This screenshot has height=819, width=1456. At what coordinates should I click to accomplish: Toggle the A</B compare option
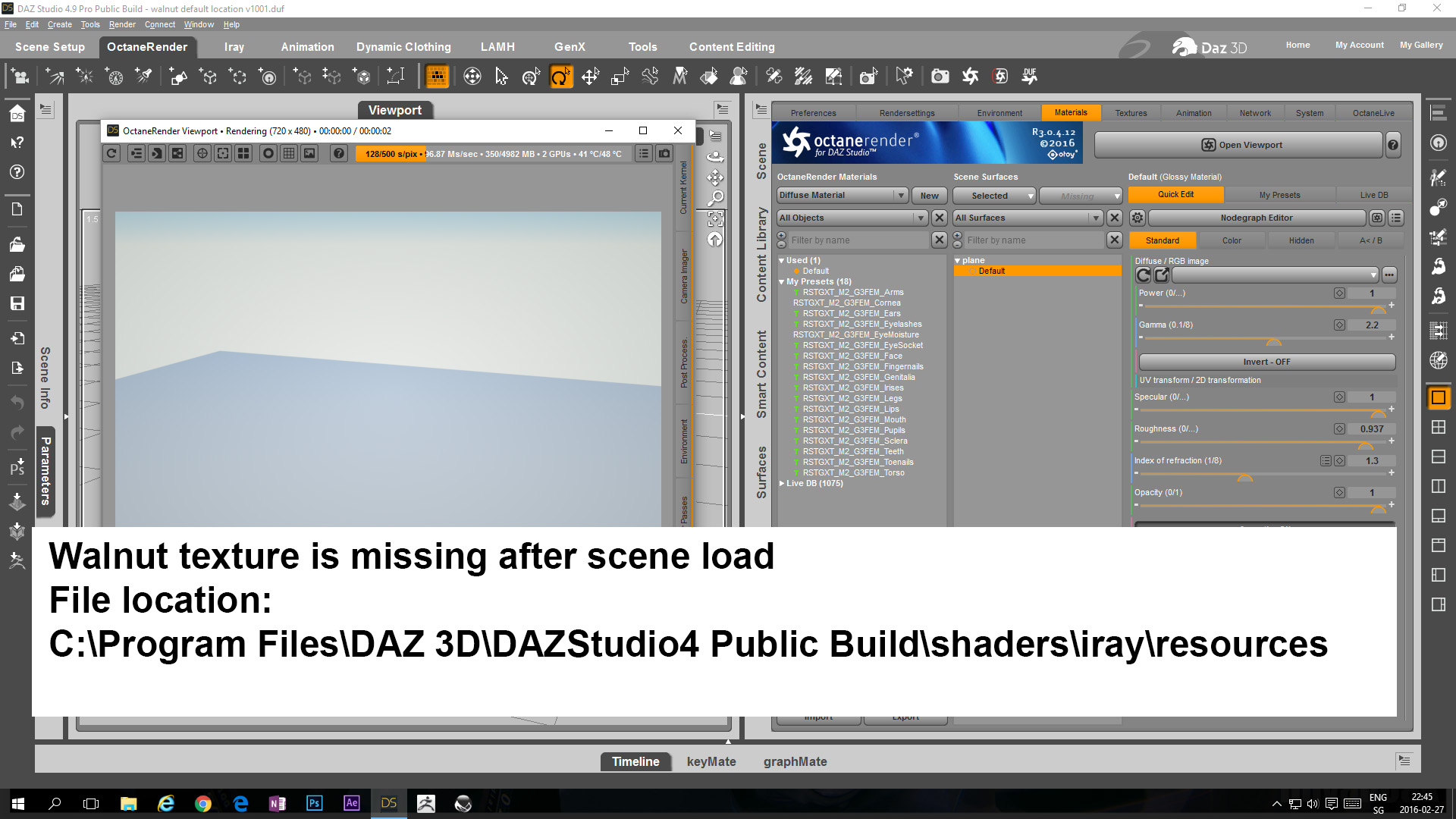[x=1370, y=240]
